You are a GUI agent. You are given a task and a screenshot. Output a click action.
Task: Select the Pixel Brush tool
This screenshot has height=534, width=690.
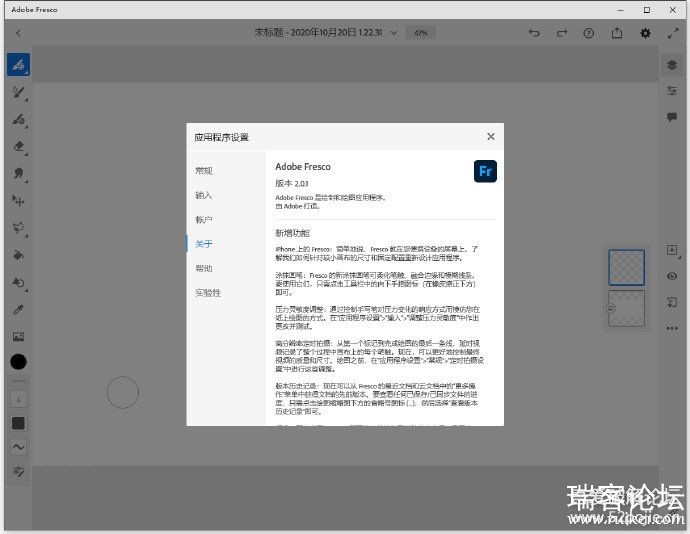18,65
